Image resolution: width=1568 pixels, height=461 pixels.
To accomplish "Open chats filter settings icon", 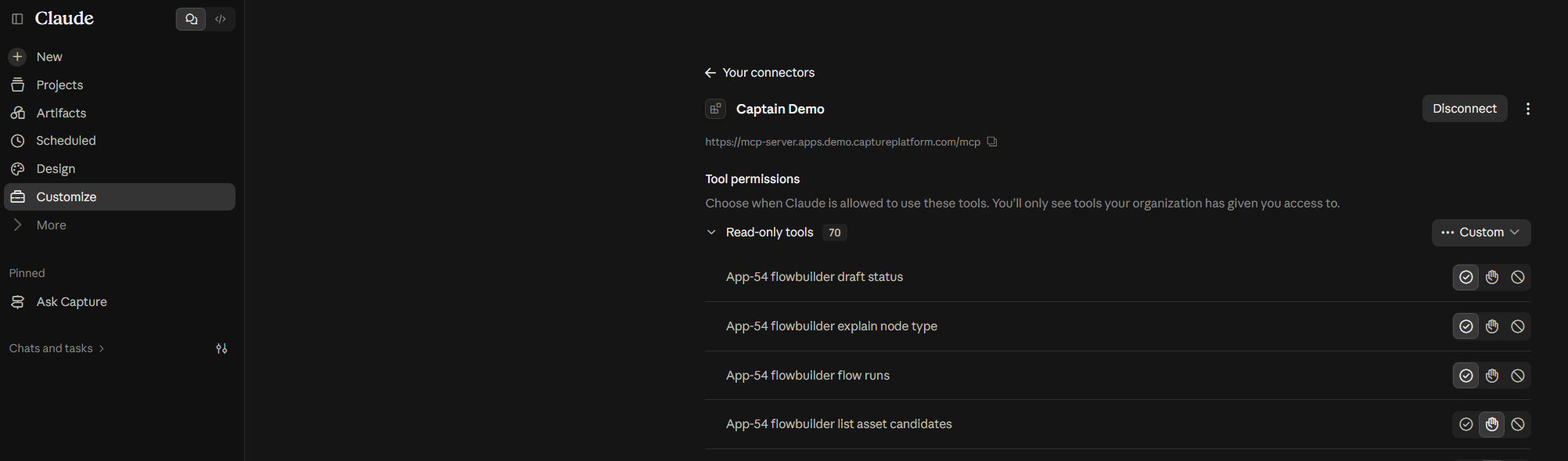I will point(222,348).
